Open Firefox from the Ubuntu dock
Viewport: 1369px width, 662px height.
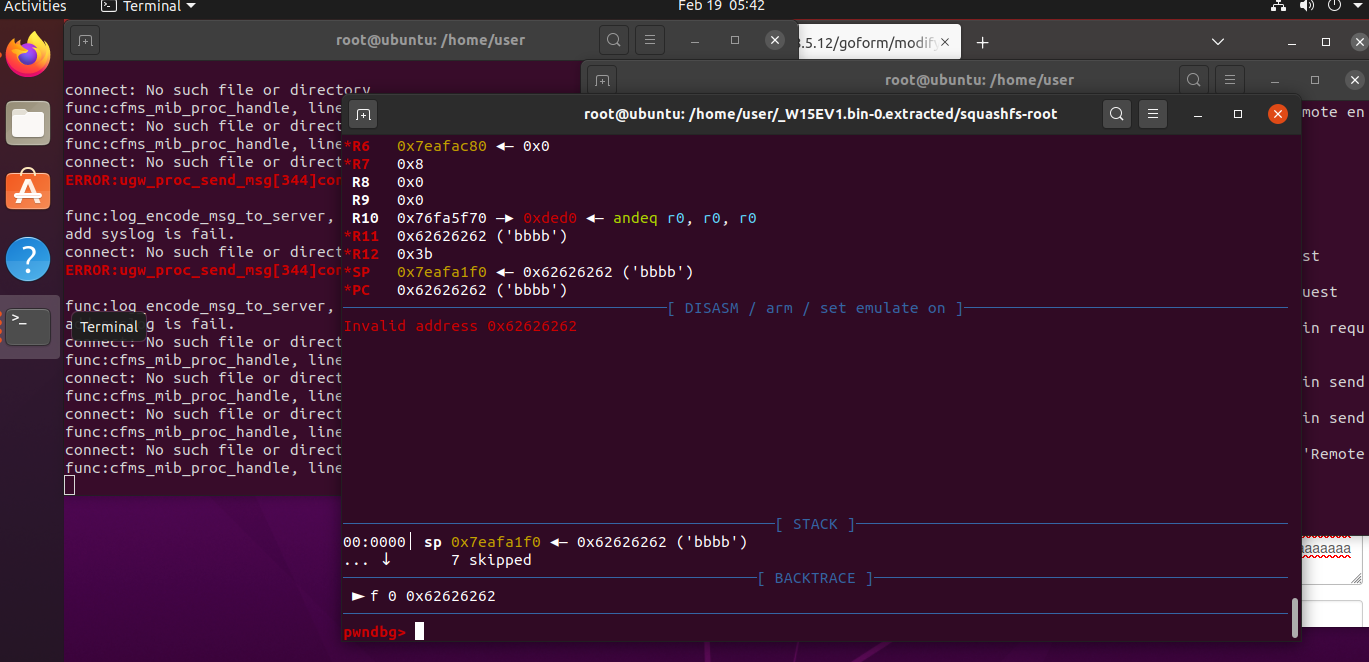click(28, 55)
